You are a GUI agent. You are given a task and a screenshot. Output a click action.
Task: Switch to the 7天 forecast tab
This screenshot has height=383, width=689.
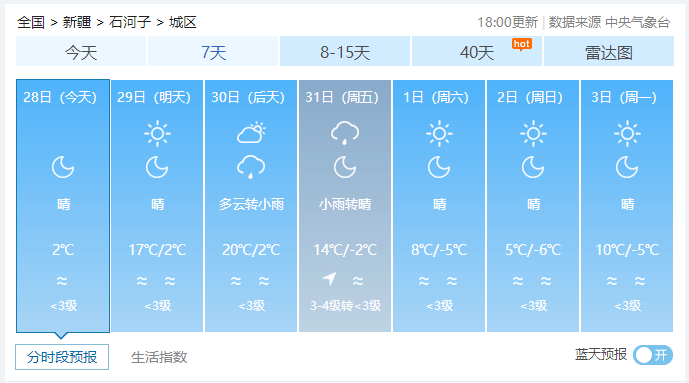(213, 51)
